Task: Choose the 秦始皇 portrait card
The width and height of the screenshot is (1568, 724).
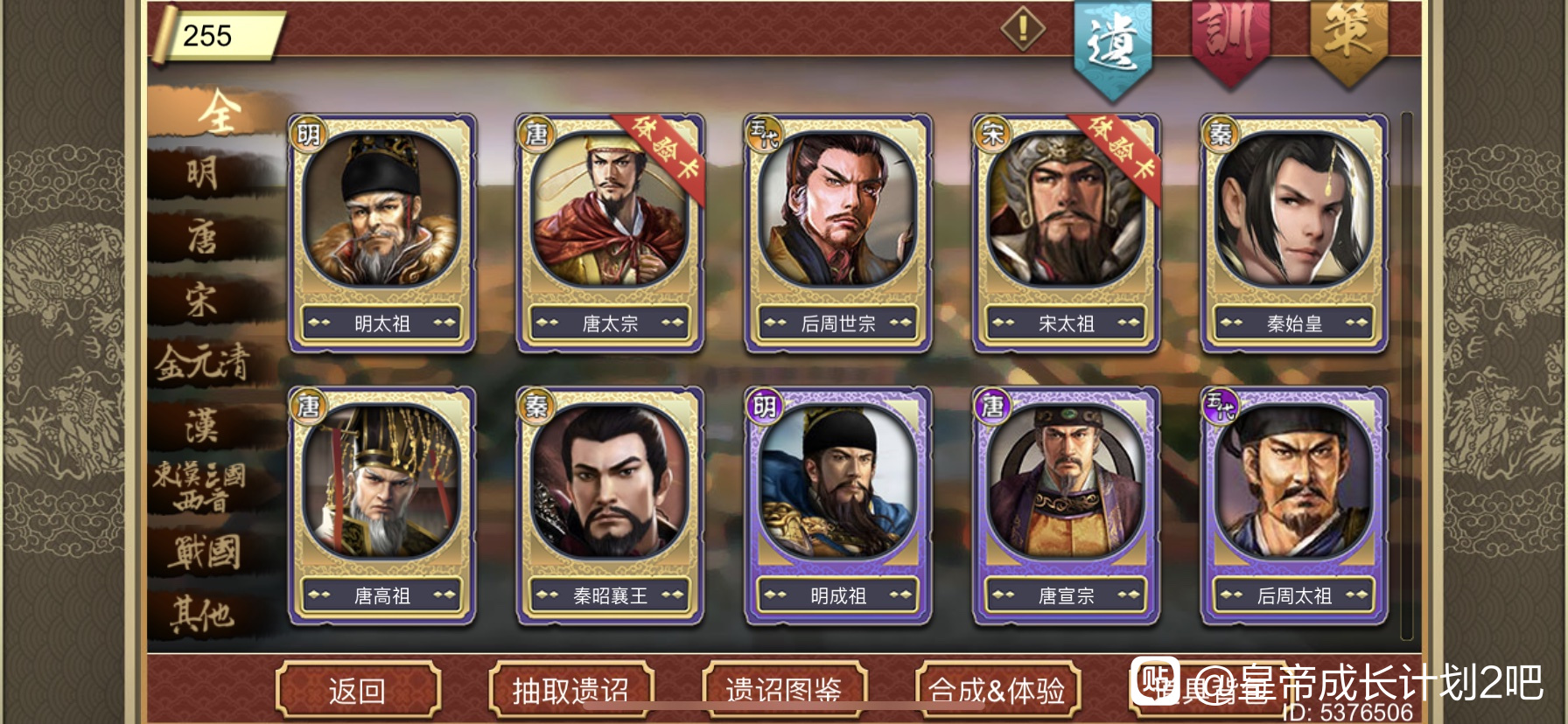Action: point(1294,233)
